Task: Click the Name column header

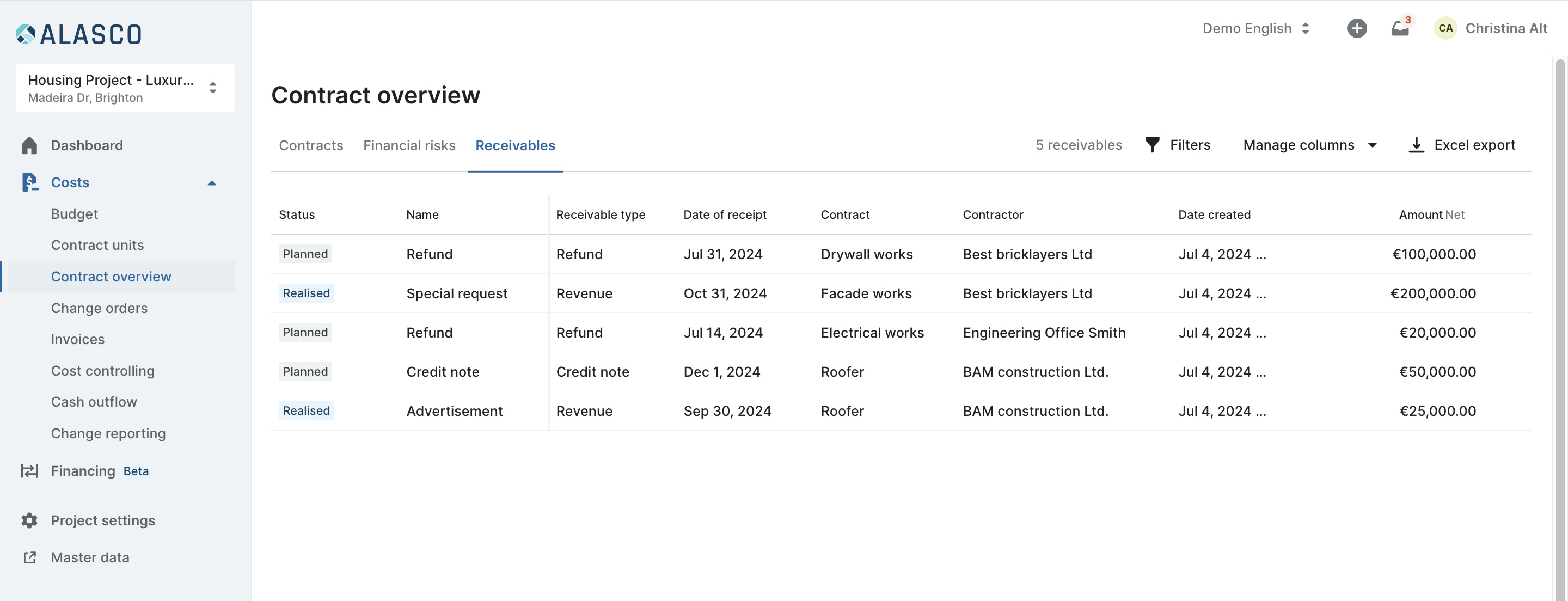Action: 422,214
